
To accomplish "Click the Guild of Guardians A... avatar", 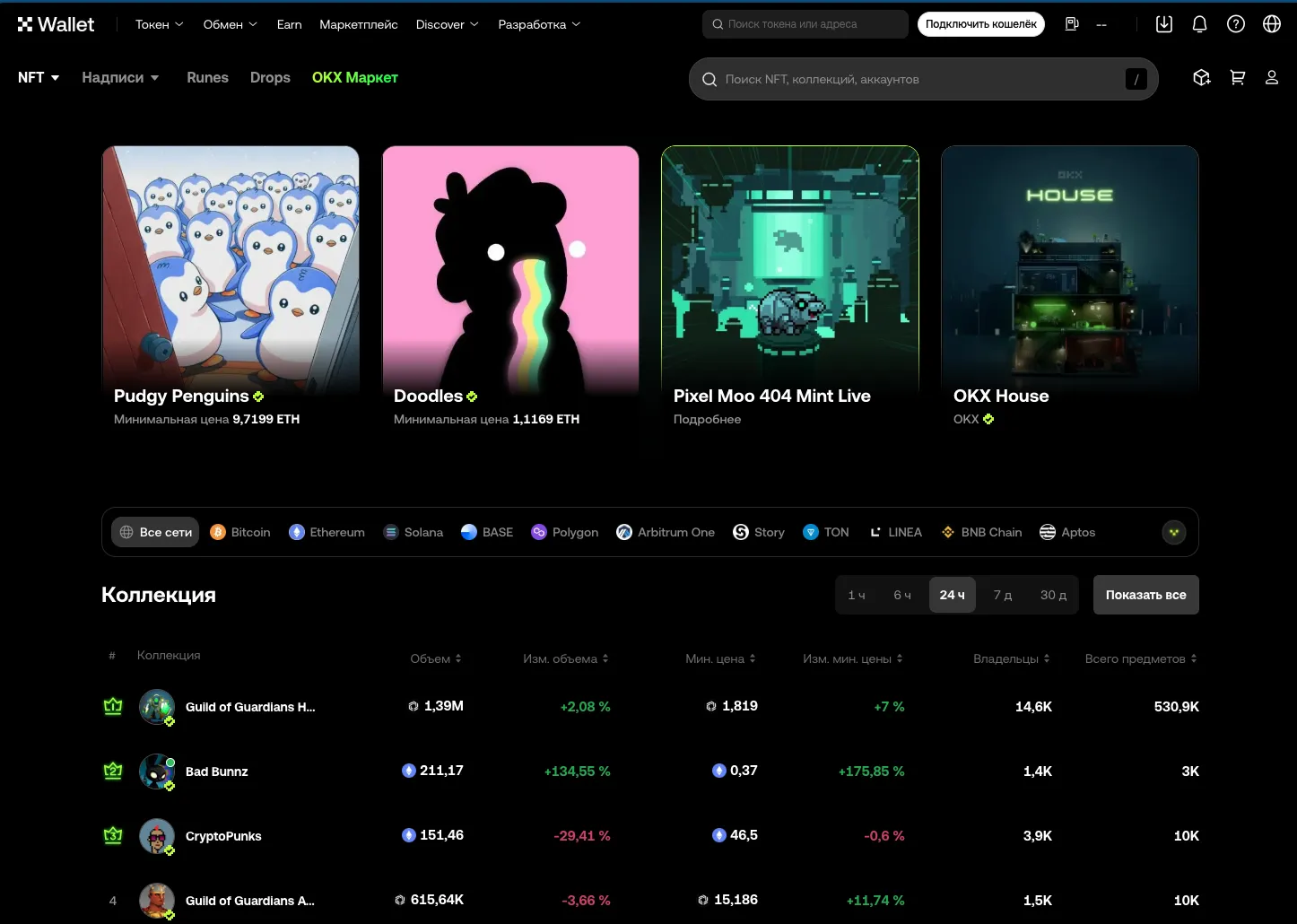I will 157,901.
